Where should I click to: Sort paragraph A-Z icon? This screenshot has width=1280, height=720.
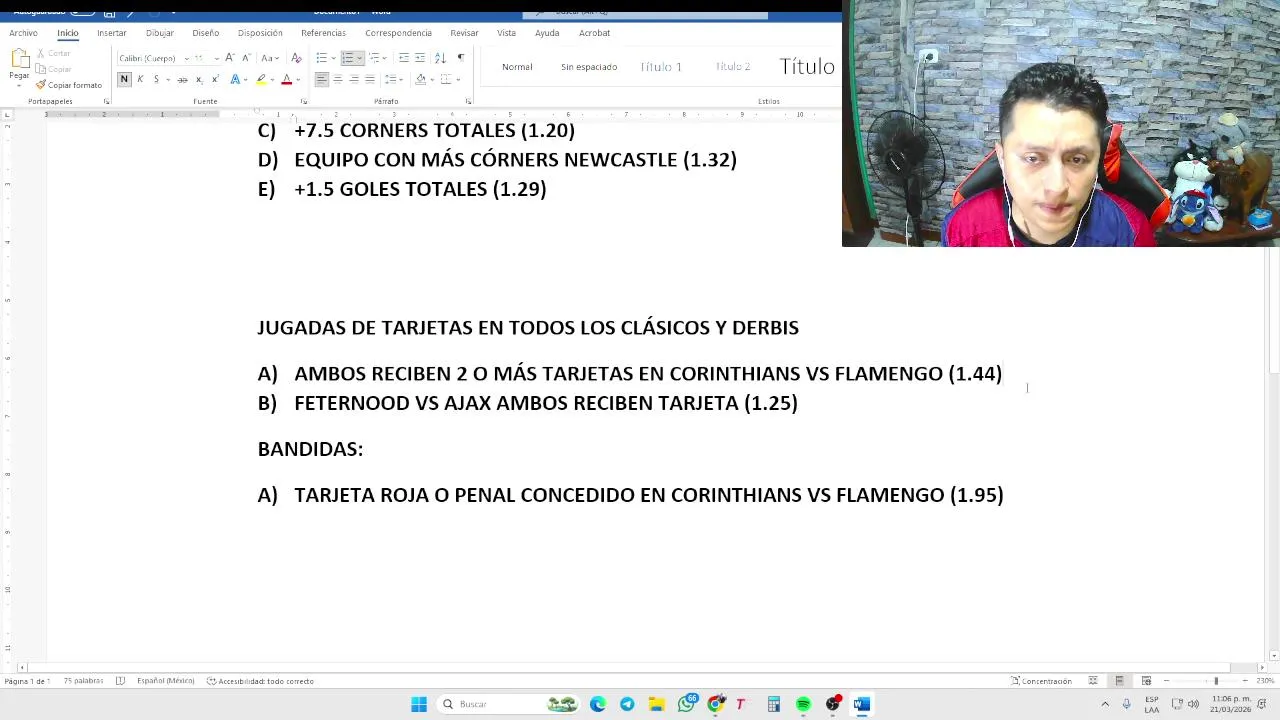(x=440, y=58)
